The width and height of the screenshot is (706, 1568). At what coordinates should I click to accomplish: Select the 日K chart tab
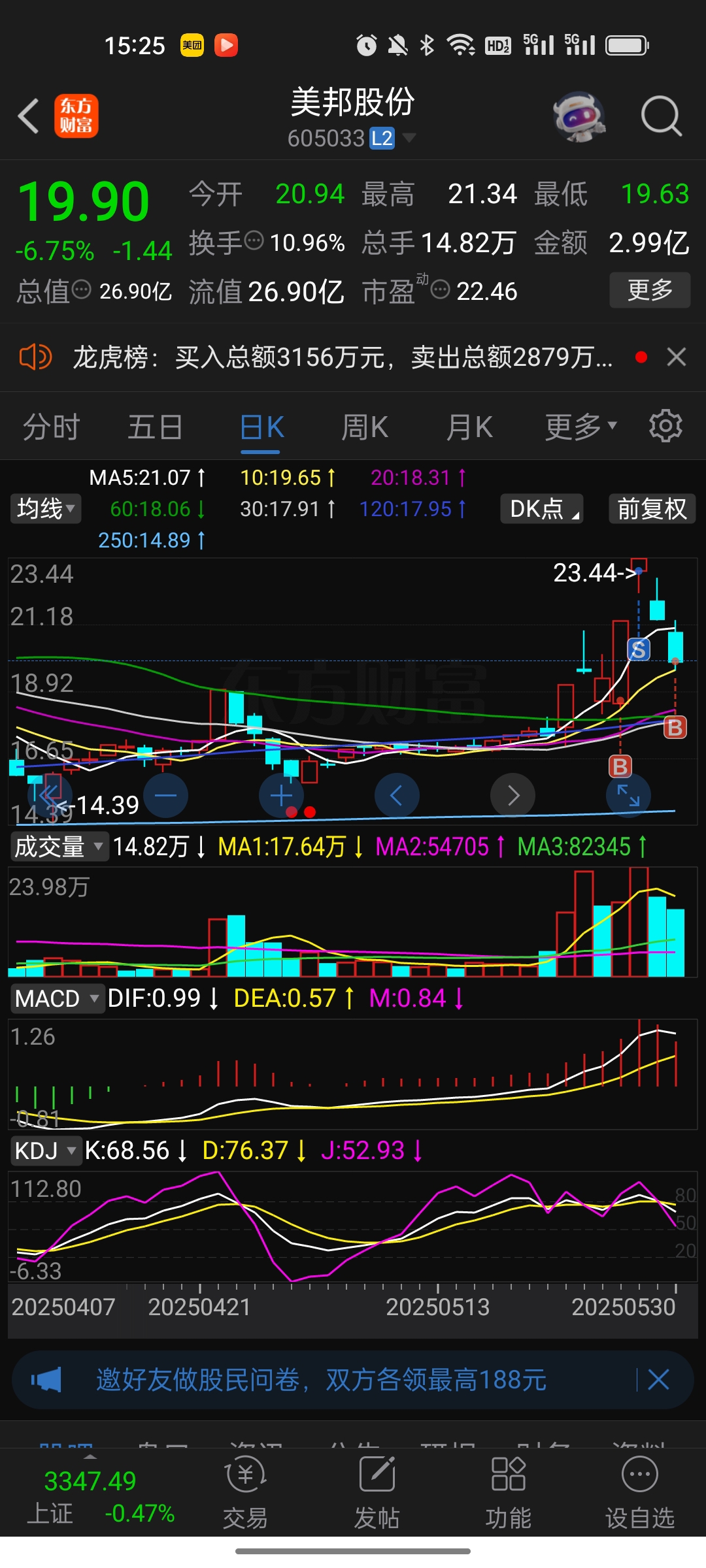(261, 427)
